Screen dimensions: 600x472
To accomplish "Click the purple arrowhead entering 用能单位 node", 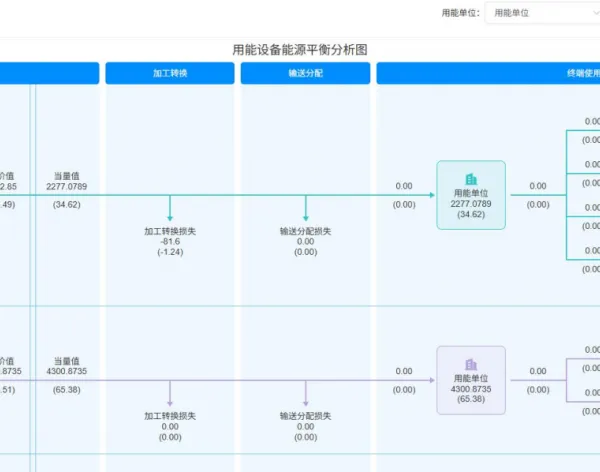I will point(432,380).
